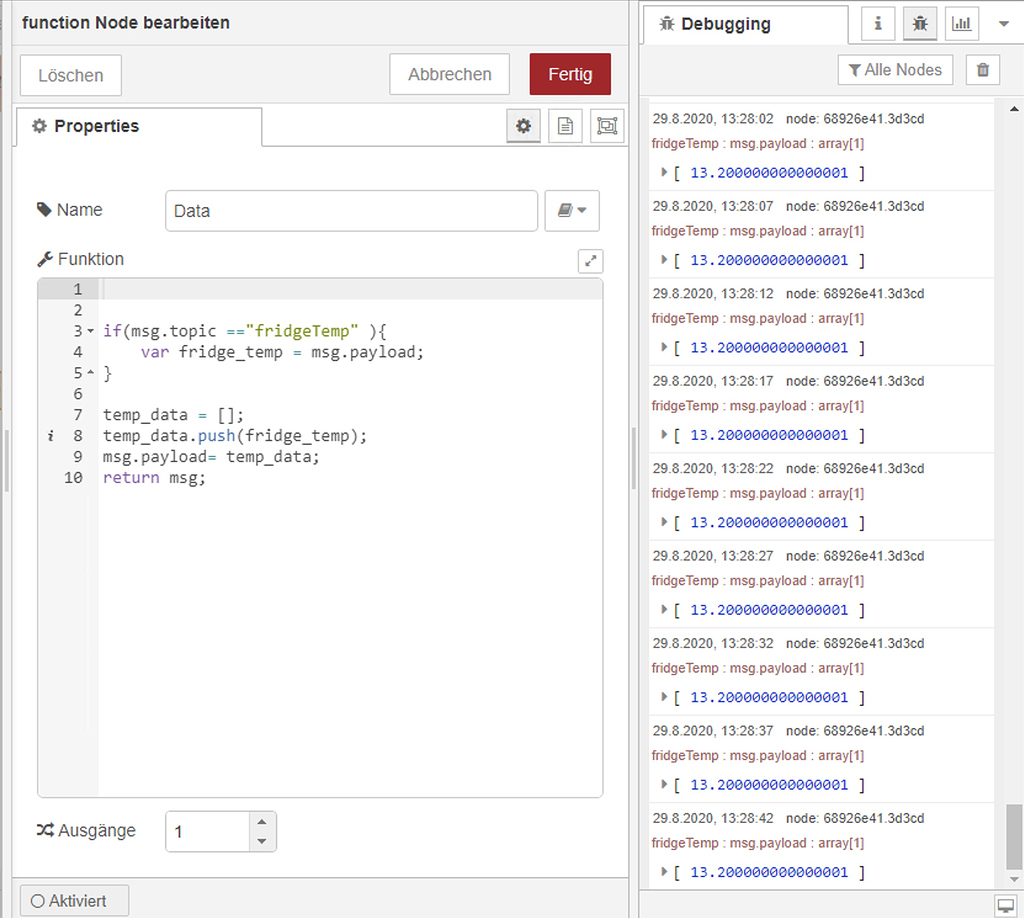This screenshot has width=1024, height=918.
Task: Increase Ausgänge count with the up arrow
Action: (x=262, y=824)
